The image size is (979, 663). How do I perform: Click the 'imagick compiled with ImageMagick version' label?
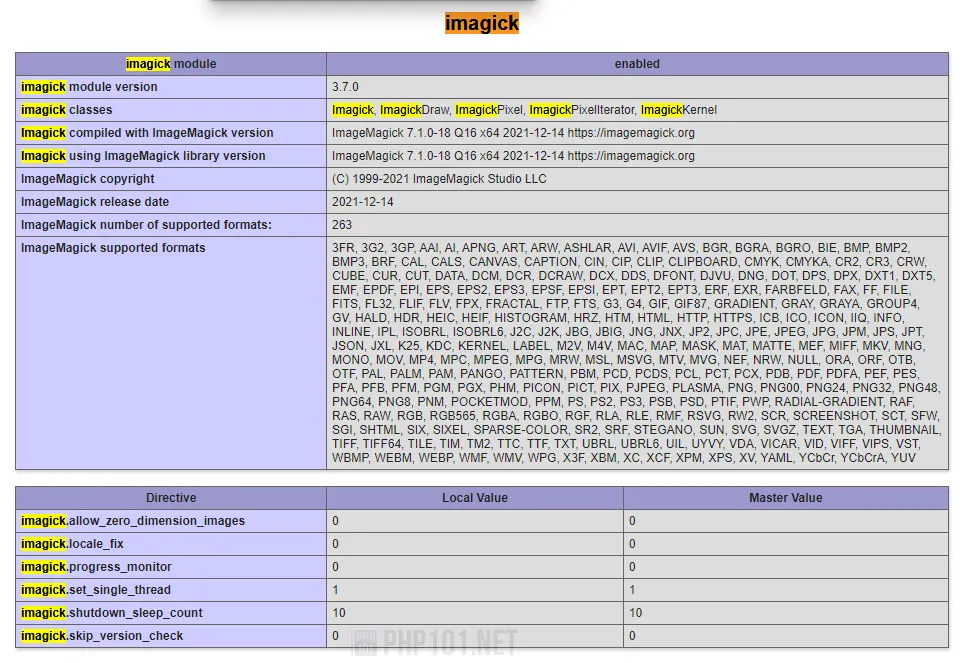pyautogui.click(x=147, y=133)
